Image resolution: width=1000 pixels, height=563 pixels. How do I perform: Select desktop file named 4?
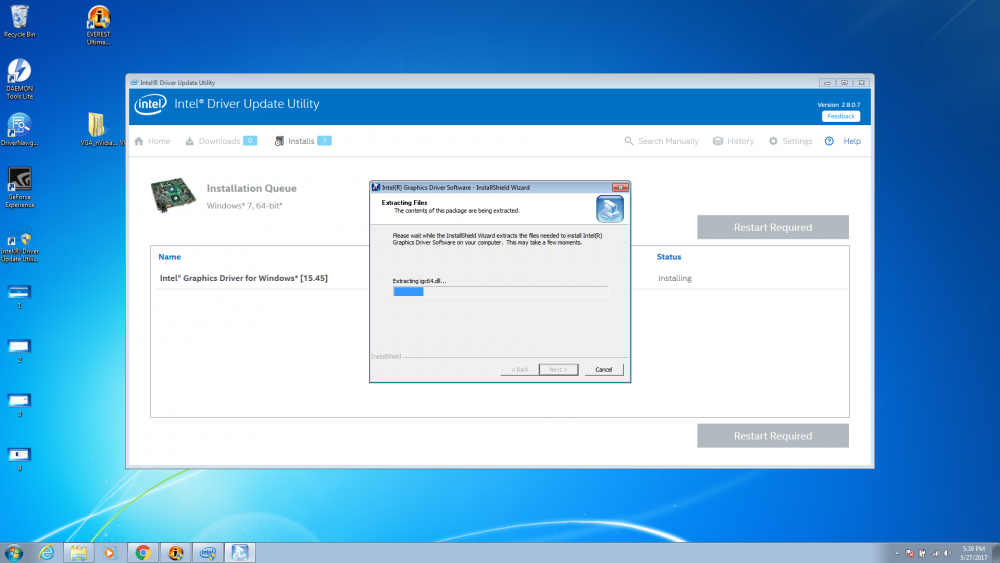(19, 460)
